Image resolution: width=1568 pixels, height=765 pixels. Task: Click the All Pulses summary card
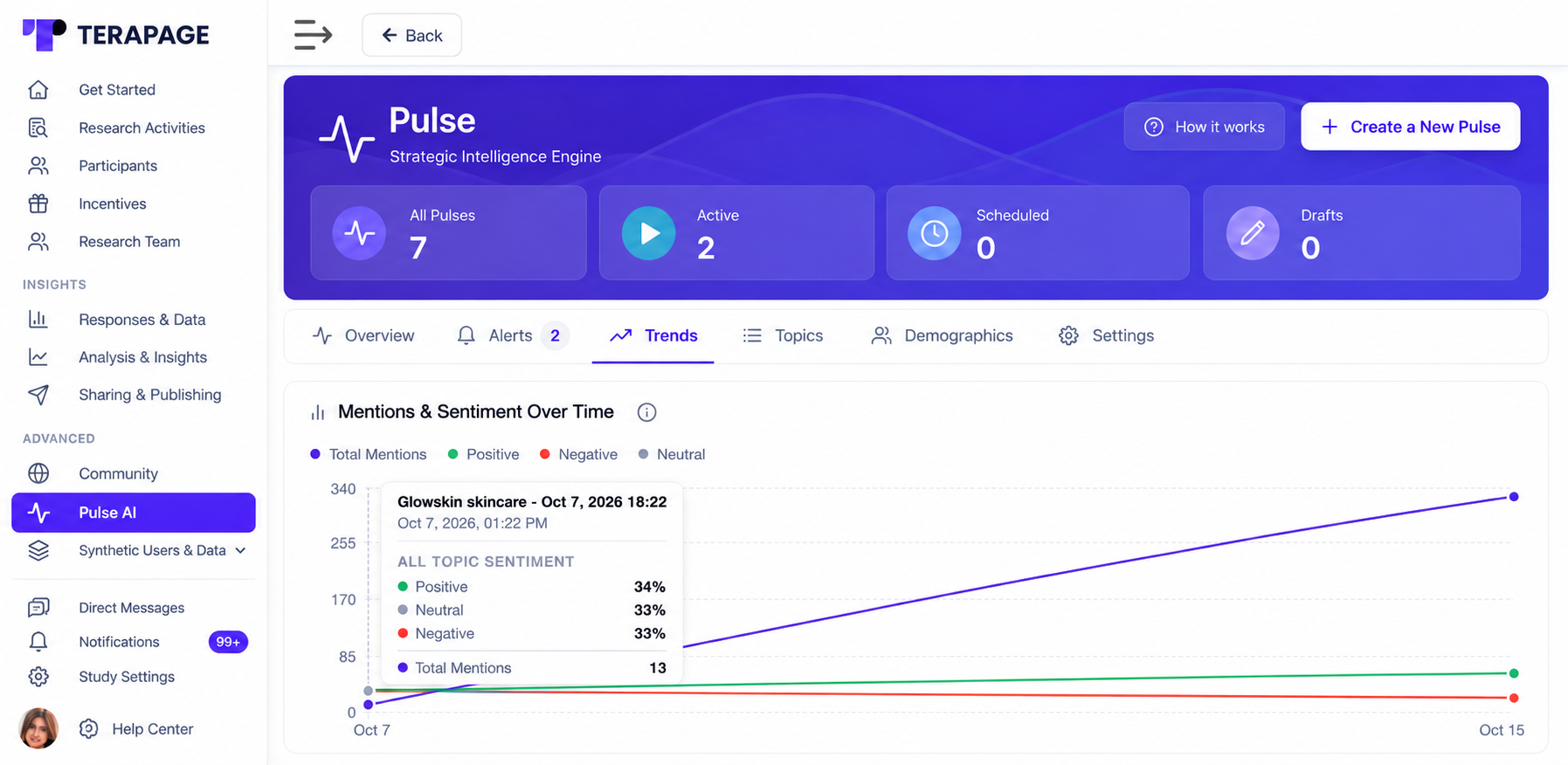tap(448, 233)
